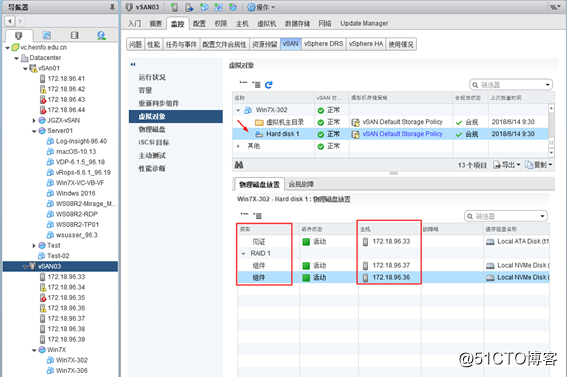Open the disk placement filter dropdown arrow
Viewport: 567px width, 377px height.
tap(542, 217)
